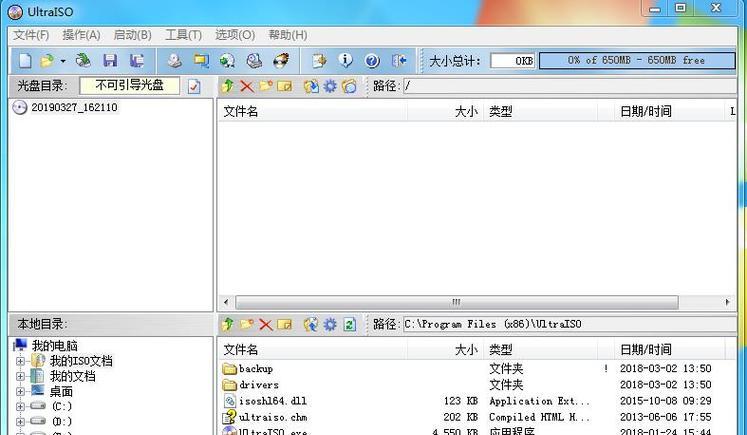Click the Compress ISO toolbar icon
Image resolution: width=747 pixels, height=435 pixels.
tap(201, 61)
